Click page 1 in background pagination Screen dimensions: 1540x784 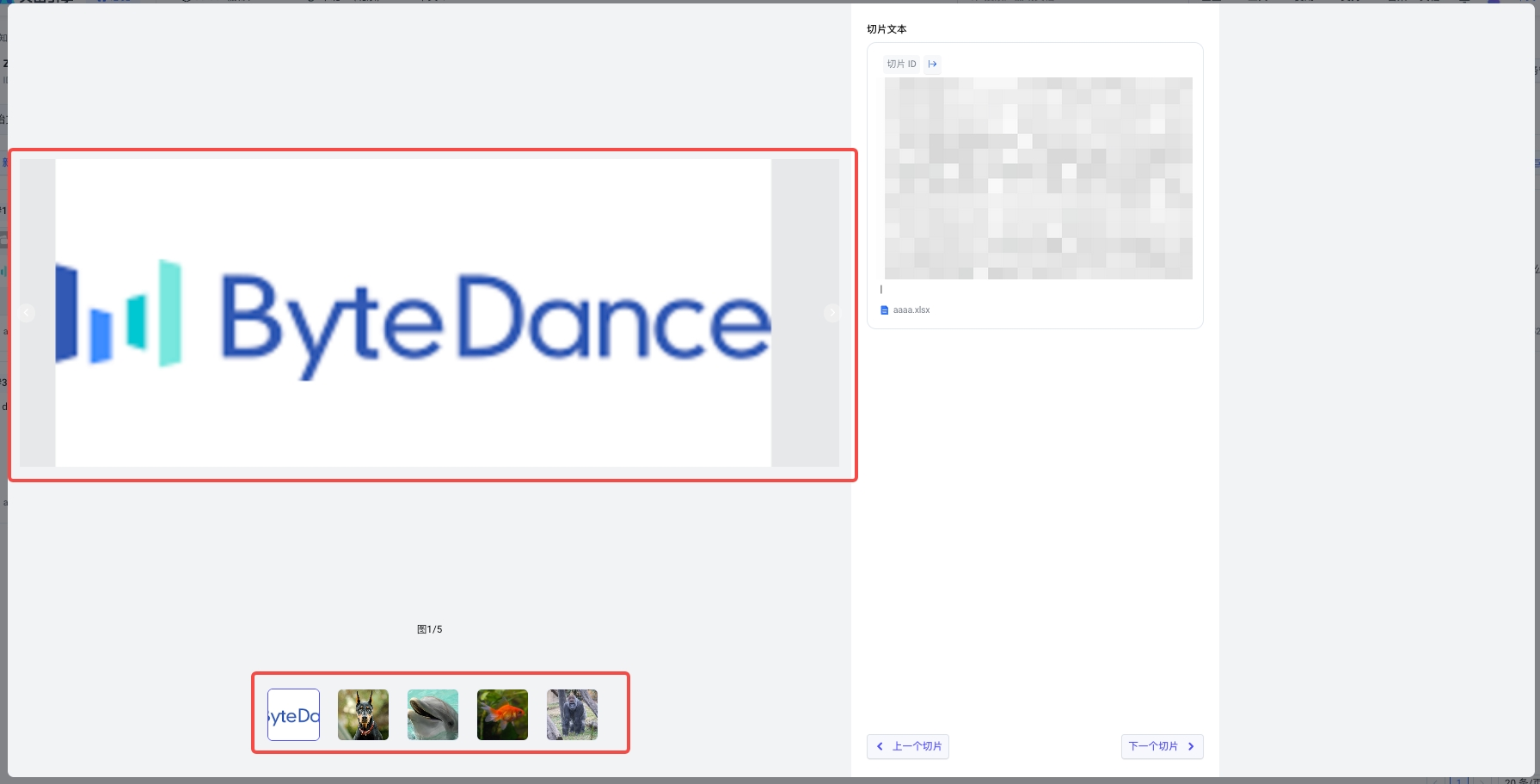coord(1458,781)
